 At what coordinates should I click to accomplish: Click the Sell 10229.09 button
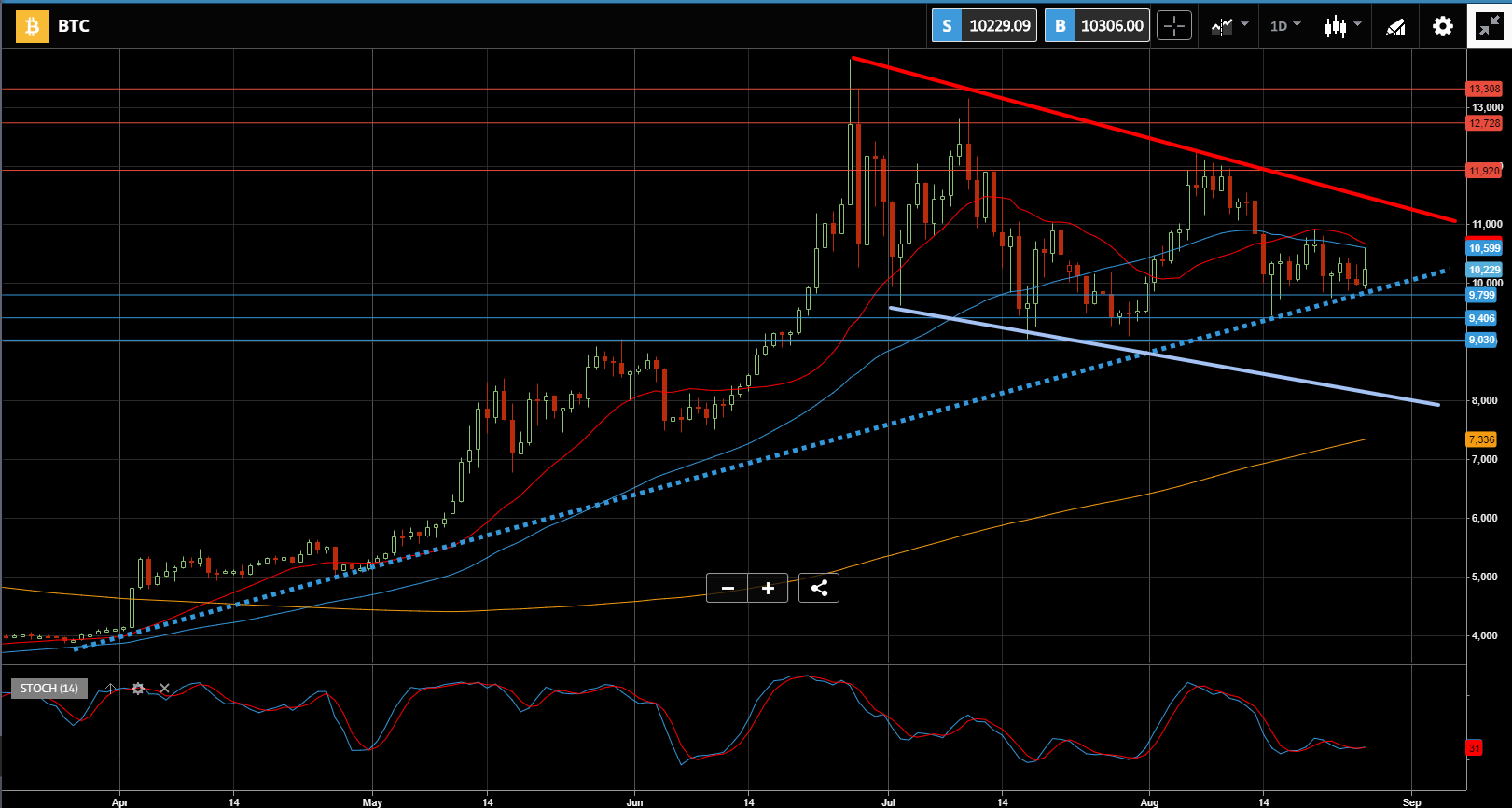(984, 25)
